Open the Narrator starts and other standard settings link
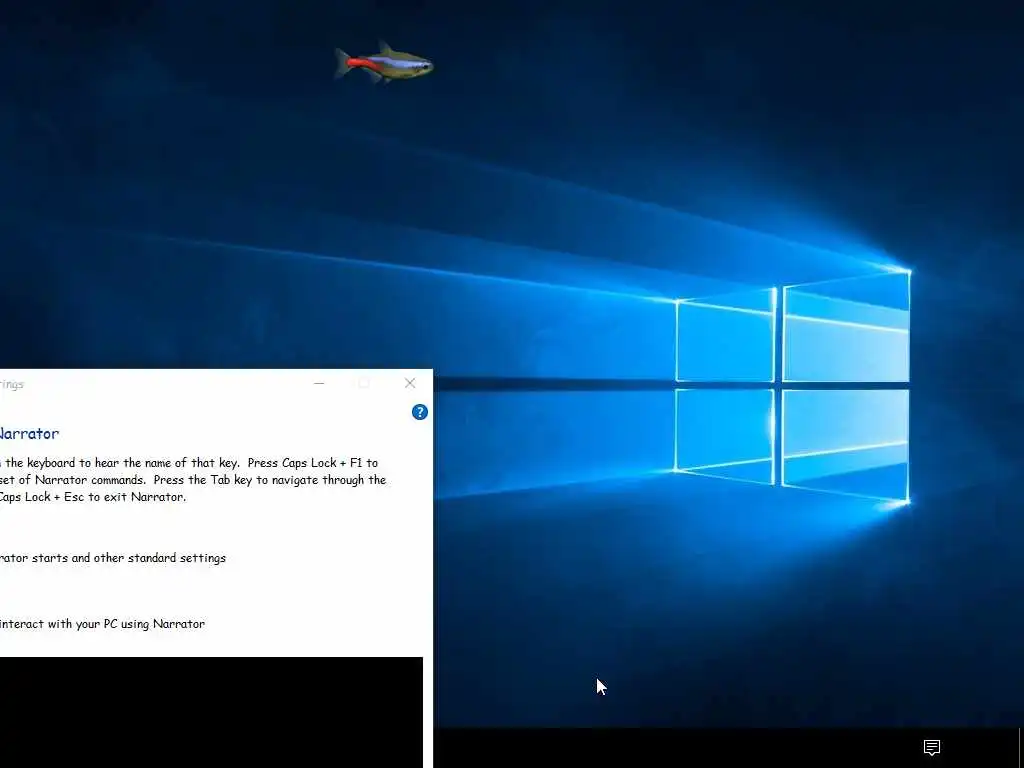This screenshot has height=768, width=1024. [x=112, y=558]
